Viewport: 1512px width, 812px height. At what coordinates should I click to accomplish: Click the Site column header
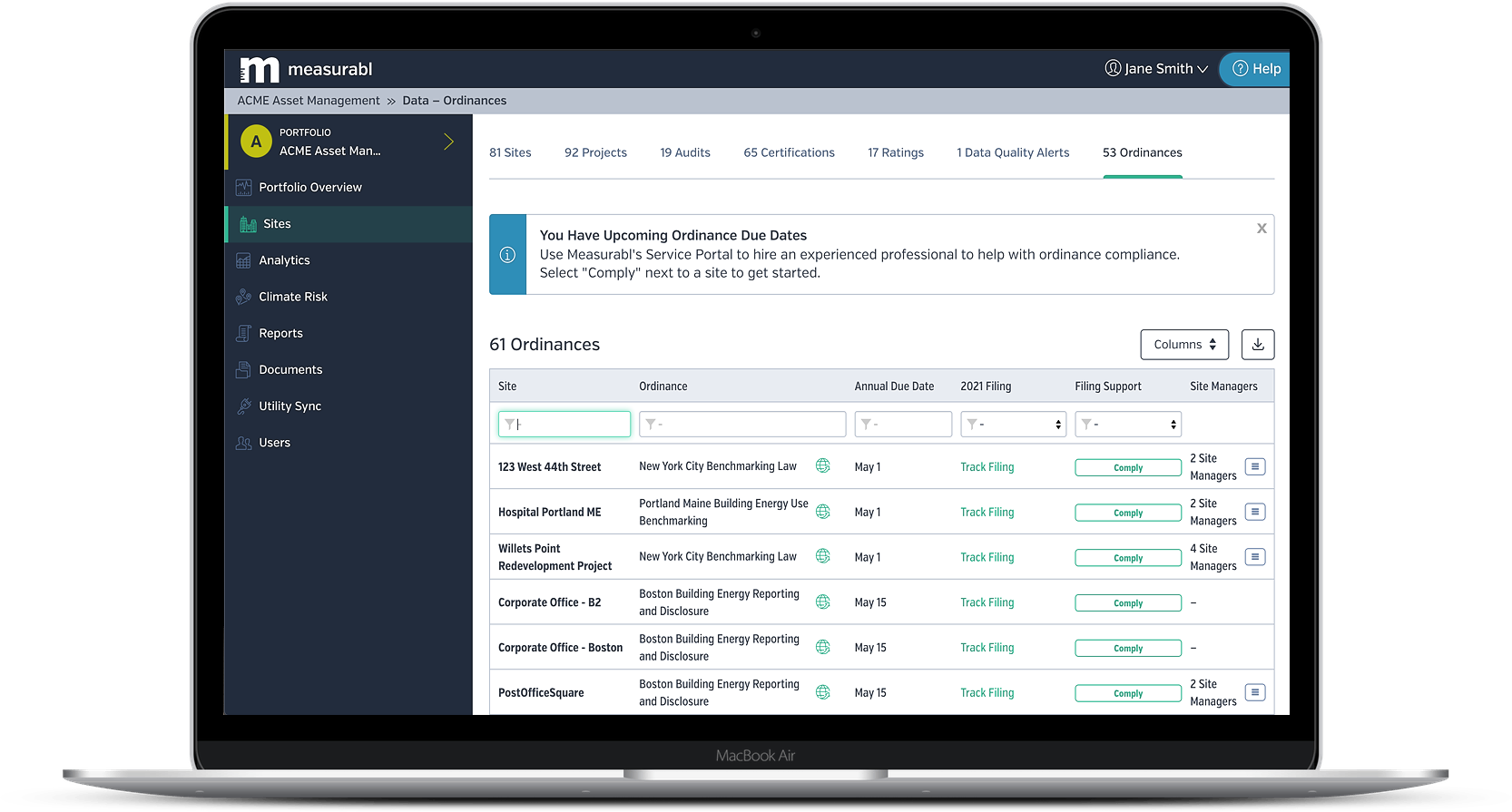click(507, 386)
